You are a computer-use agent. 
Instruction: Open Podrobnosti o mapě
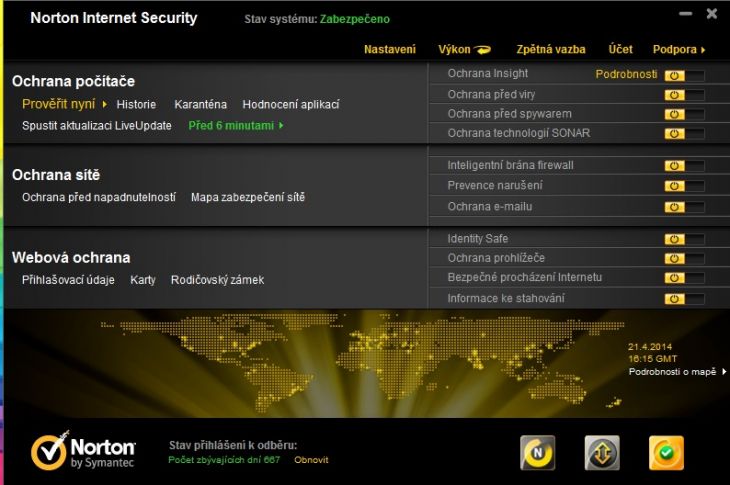click(x=672, y=372)
